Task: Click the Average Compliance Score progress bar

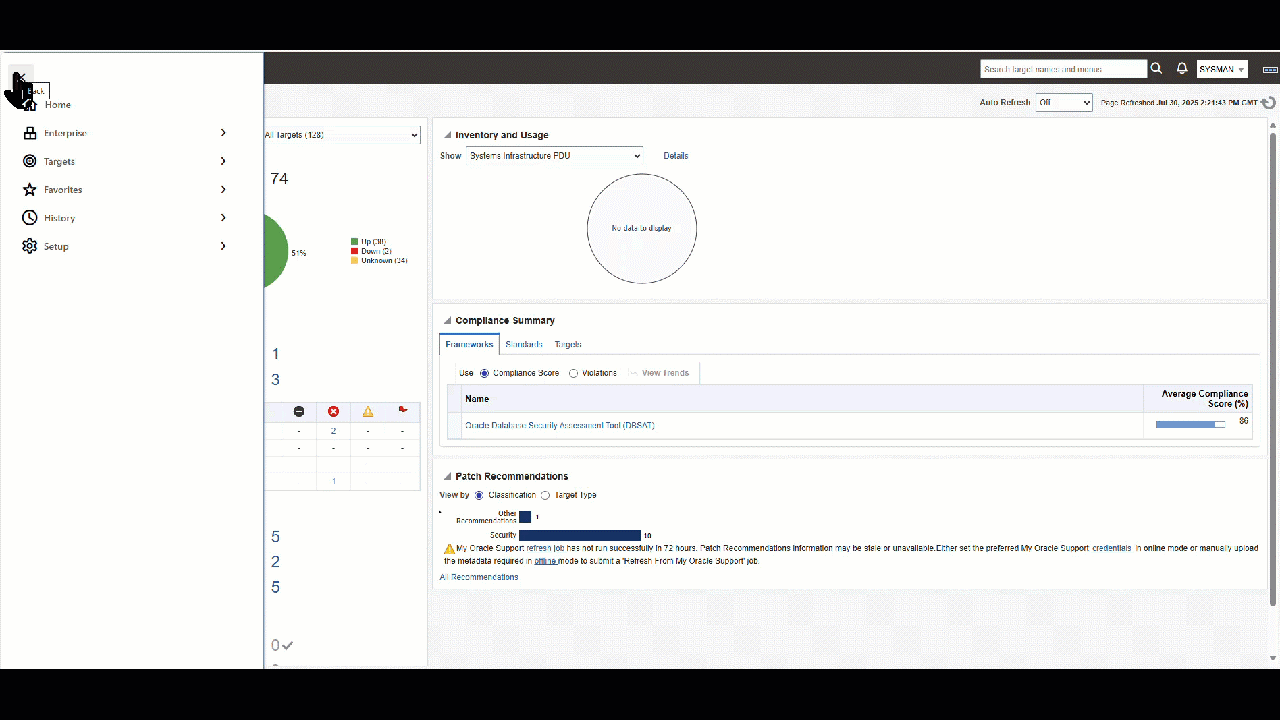Action: pos(1190,425)
